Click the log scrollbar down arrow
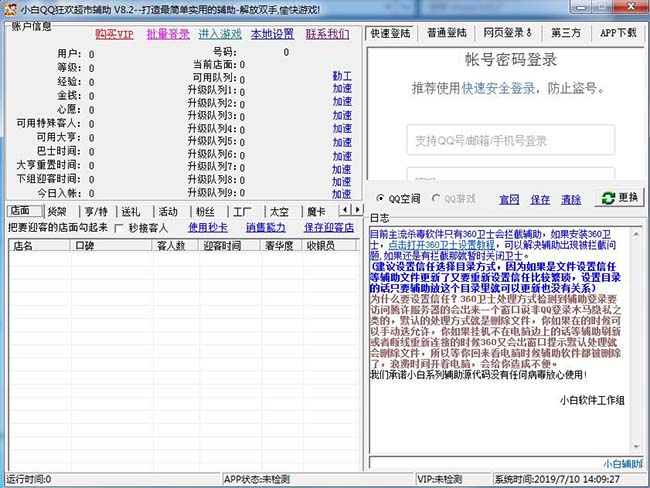The height and width of the screenshot is (488, 650). point(636,447)
